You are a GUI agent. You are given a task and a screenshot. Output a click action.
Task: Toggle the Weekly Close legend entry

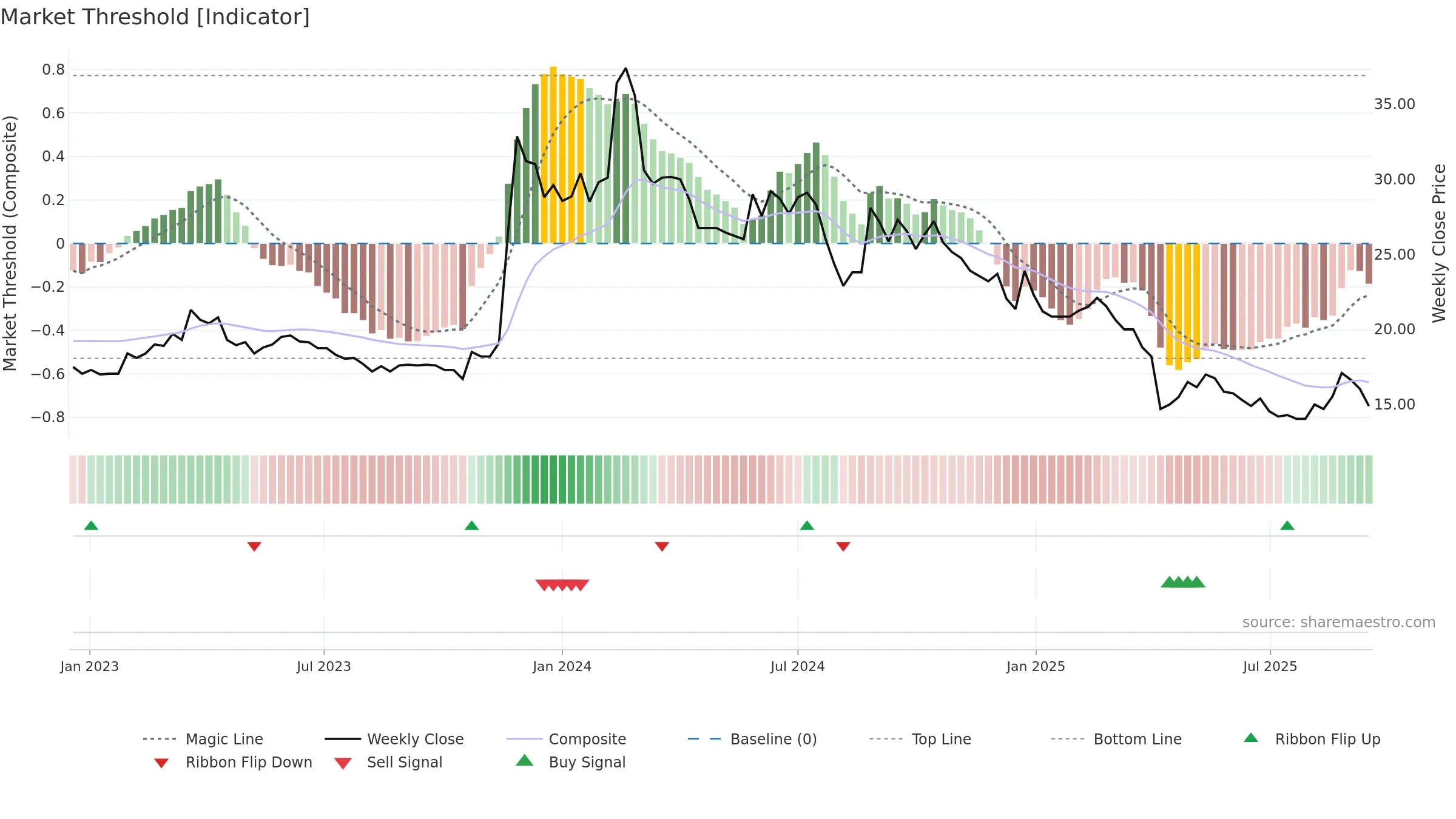tap(394, 739)
